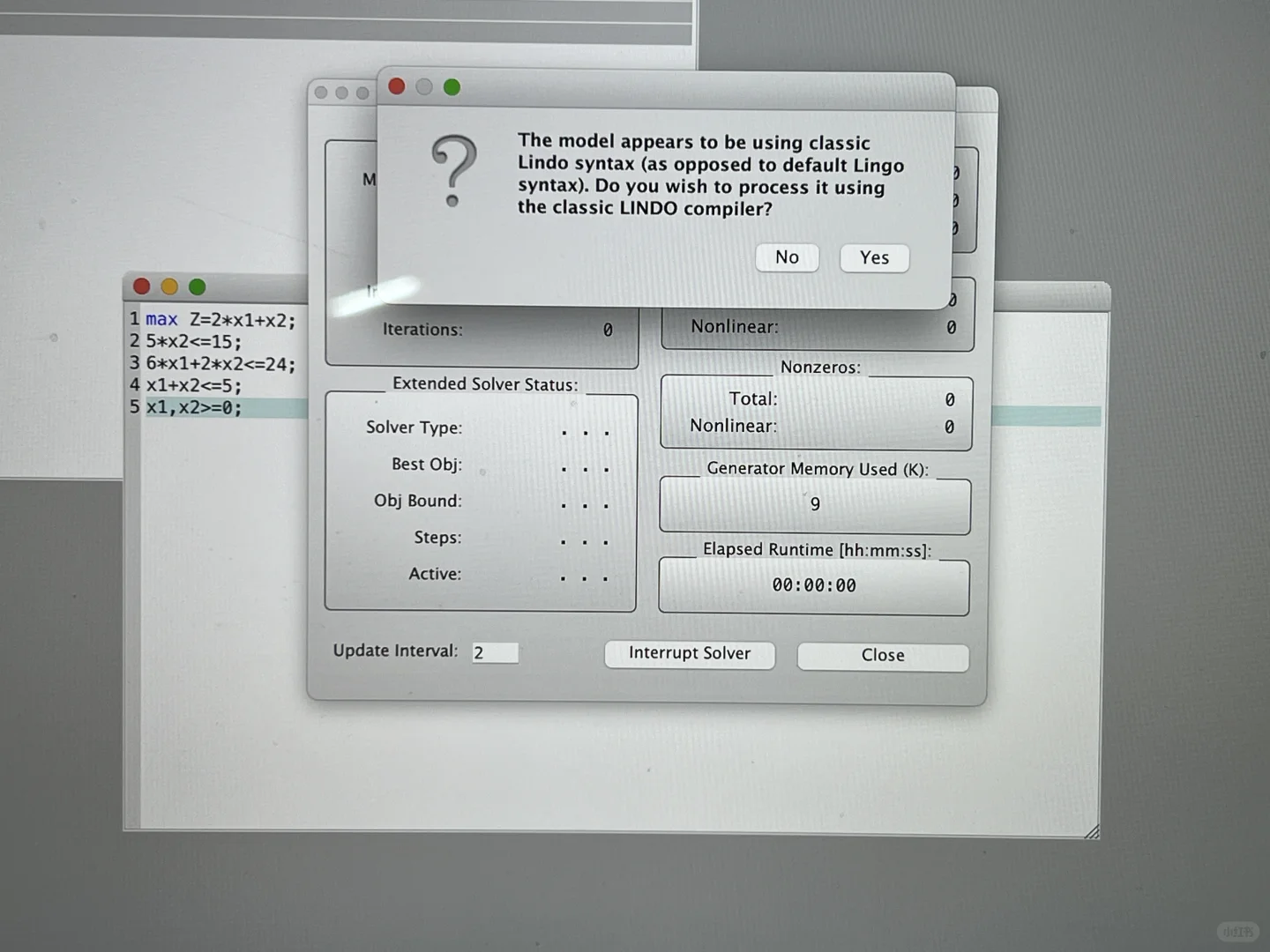Image resolution: width=1270 pixels, height=952 pixels.
Task: Click the resize grip of editor window
Action: (x=1092, y=831)
